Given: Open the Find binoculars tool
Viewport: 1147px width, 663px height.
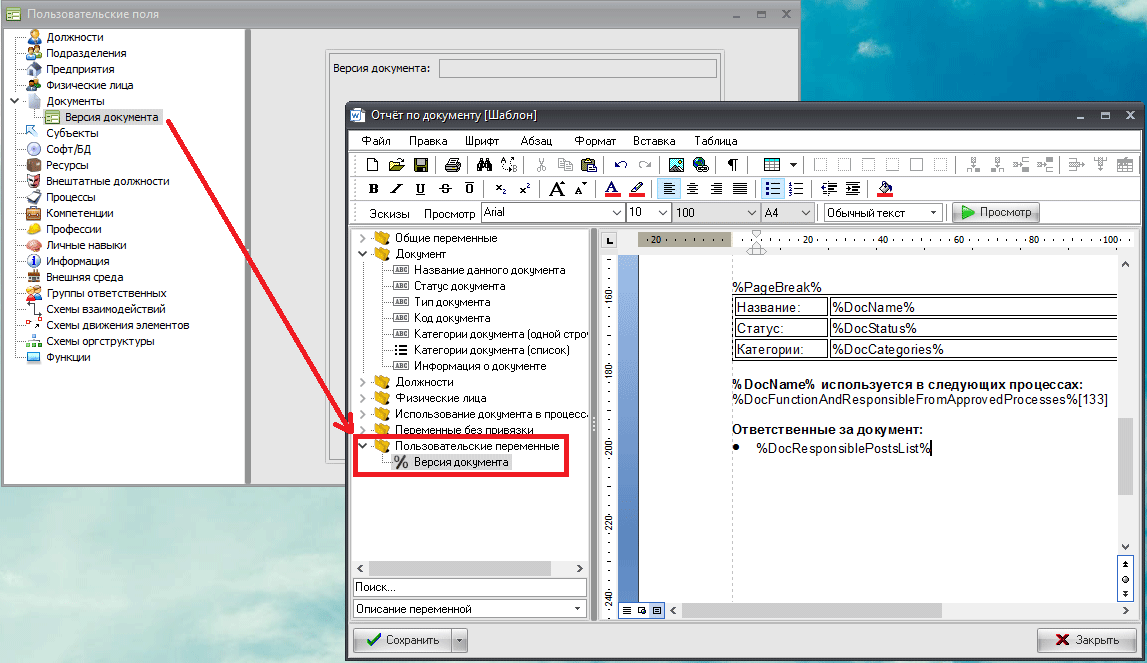Looking at the screenshot, I should point(484,165).
